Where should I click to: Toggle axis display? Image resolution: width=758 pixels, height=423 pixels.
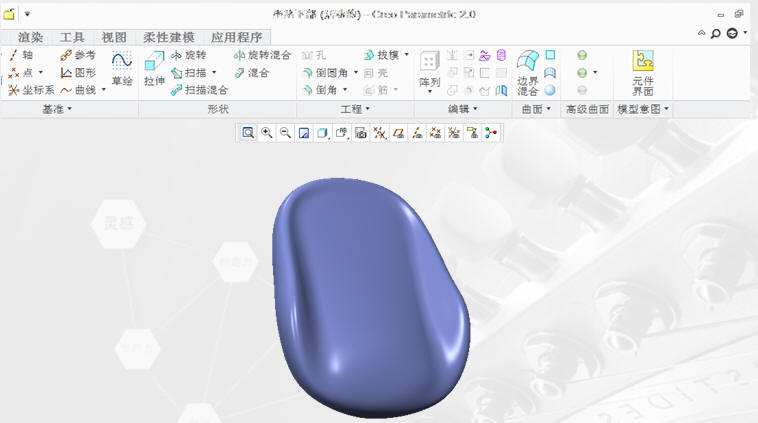point(417,133)
